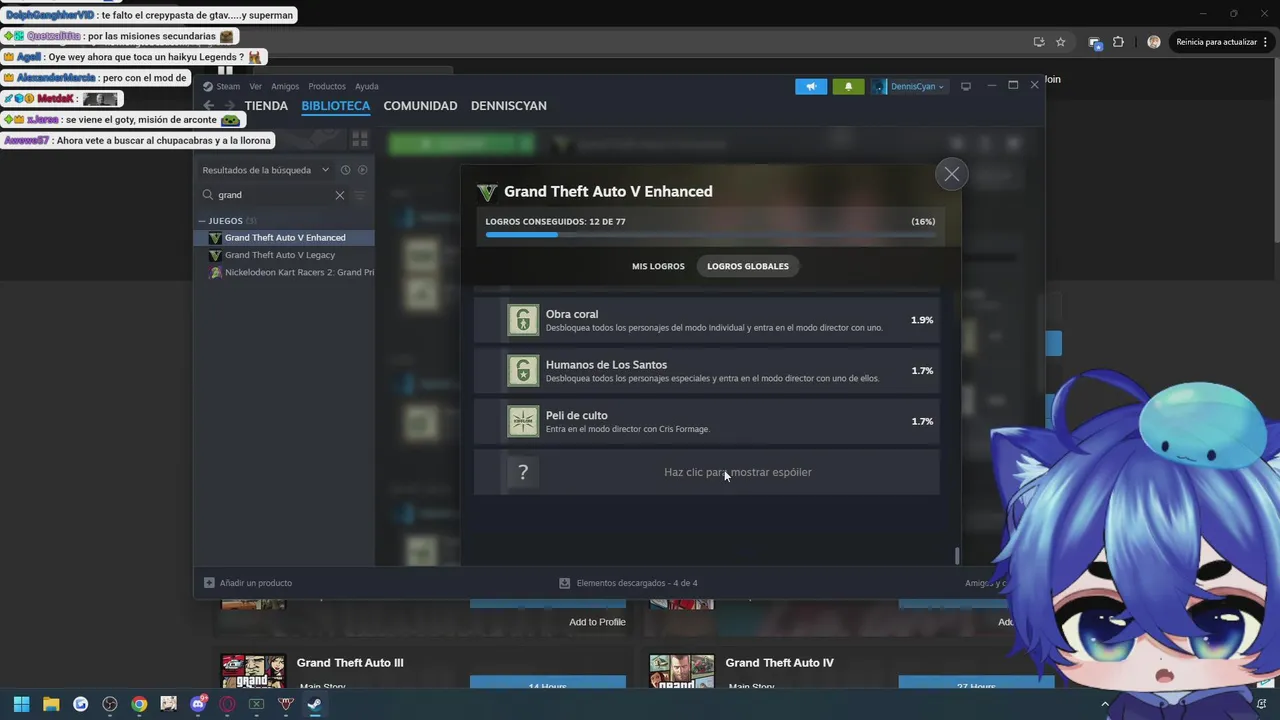
Task: Click the Humanos de Los Santos achievement icon
Action: pyautogui.click(x=523, y=371)
